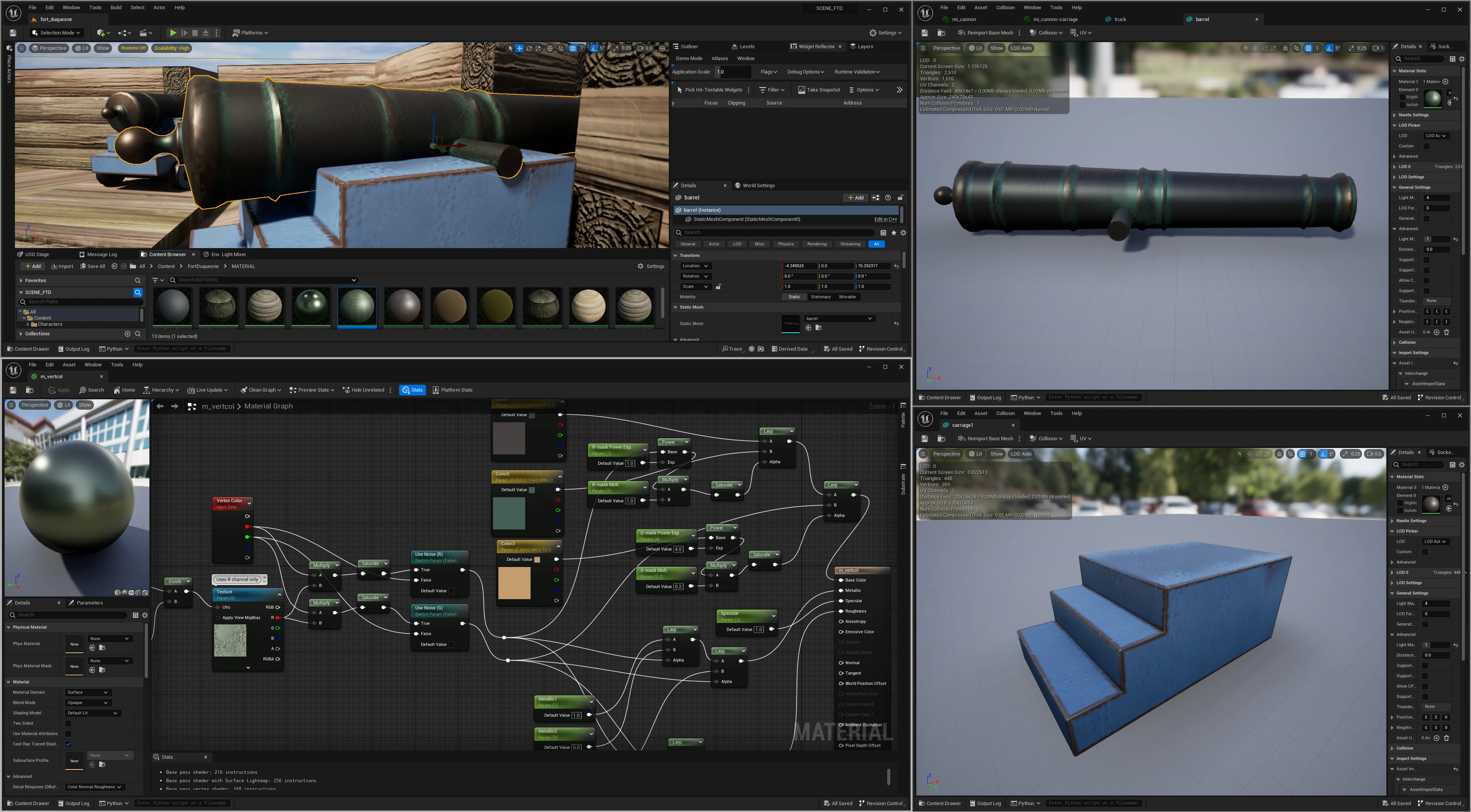Enable the Two Sided checkbox

pos(68,724)
